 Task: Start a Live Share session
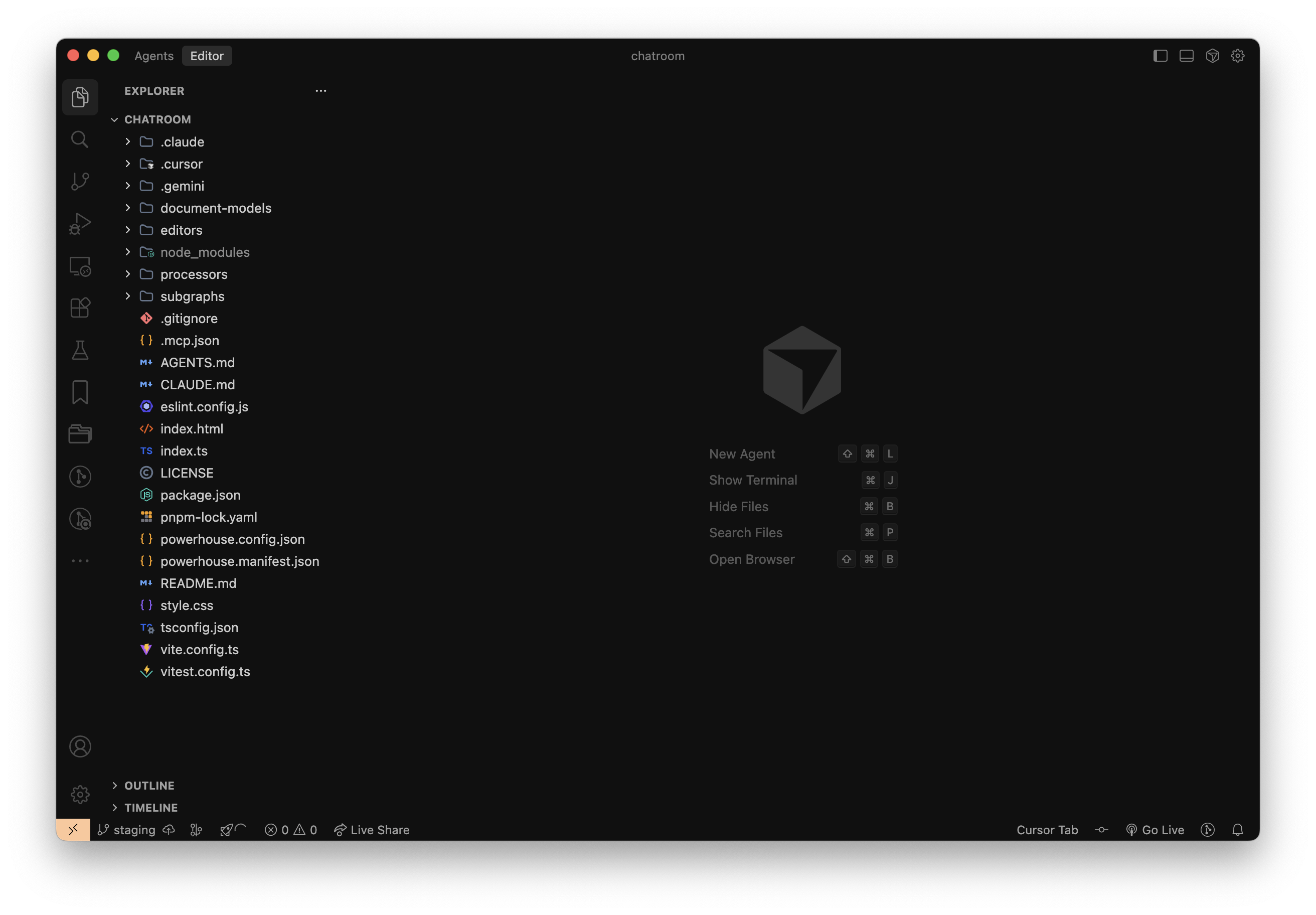(372, 830)
